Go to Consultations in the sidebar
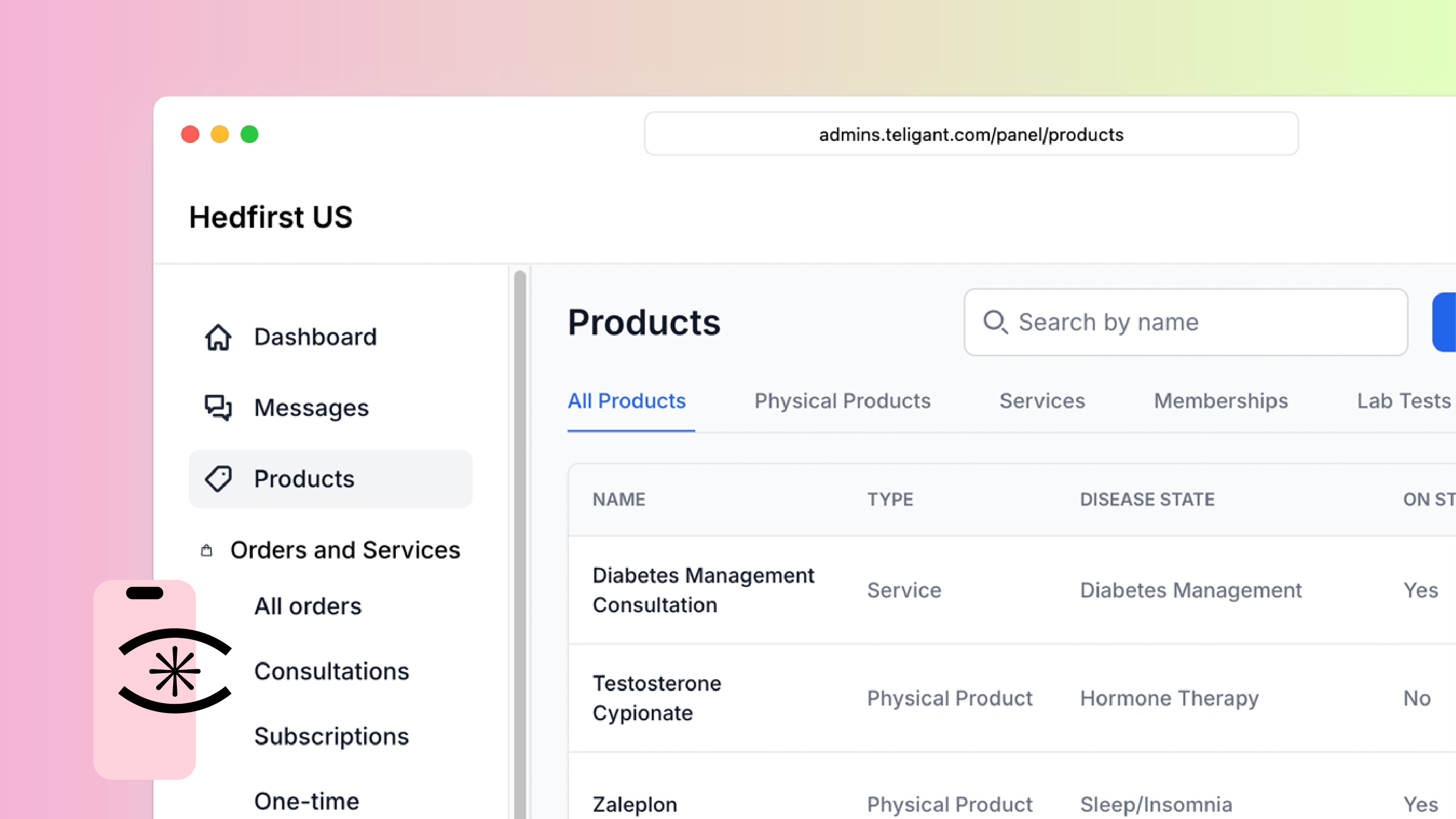 coord(331,671)
